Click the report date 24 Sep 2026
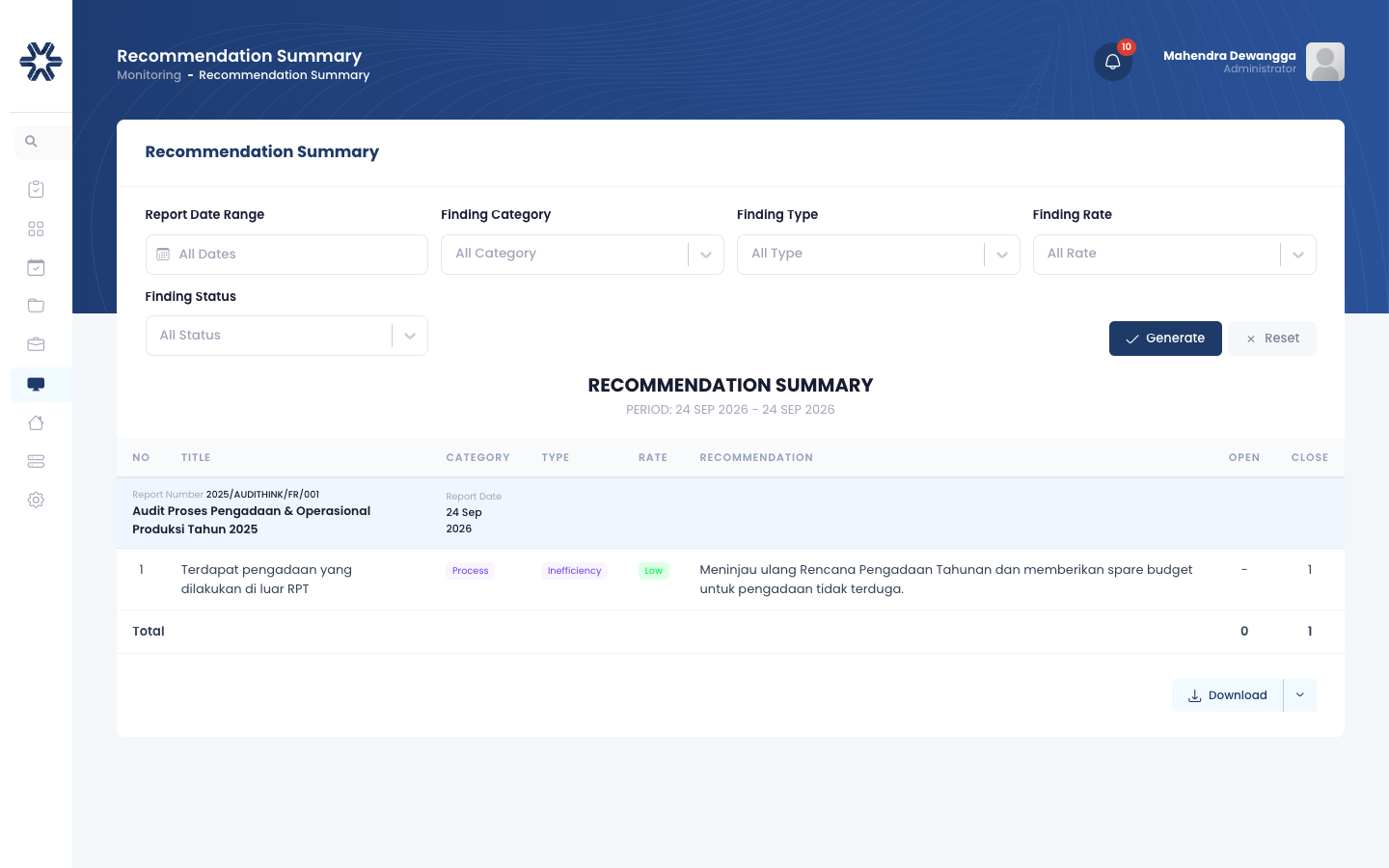 click(464, 521)
